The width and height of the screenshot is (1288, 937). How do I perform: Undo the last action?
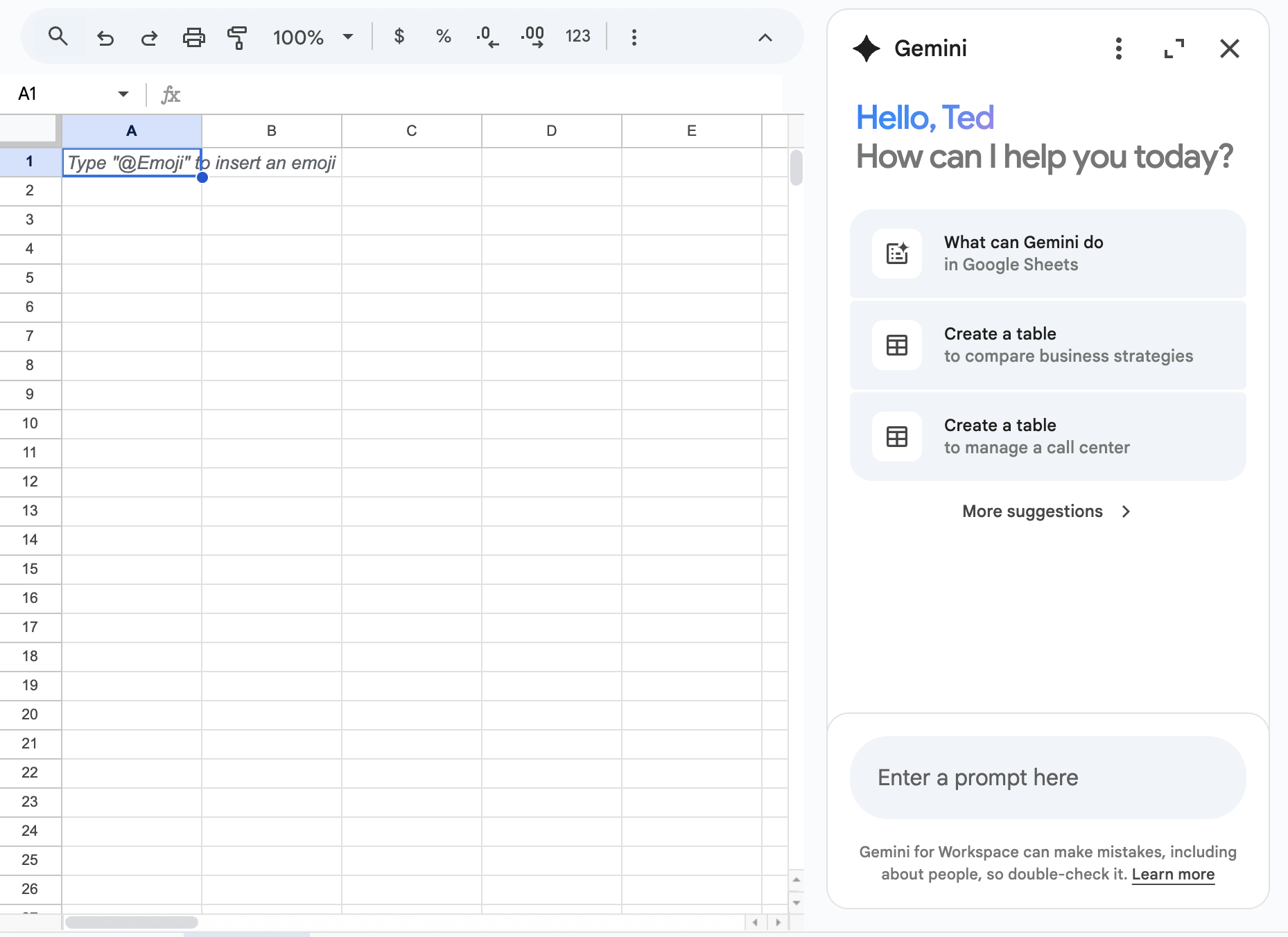click(105, 37)
